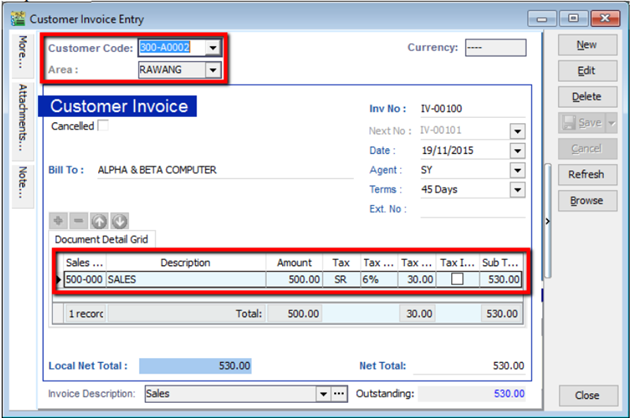The width and height of the screenshot is (631, 418).
Task: Click the Ext. No input field
Action: (472, 209)
